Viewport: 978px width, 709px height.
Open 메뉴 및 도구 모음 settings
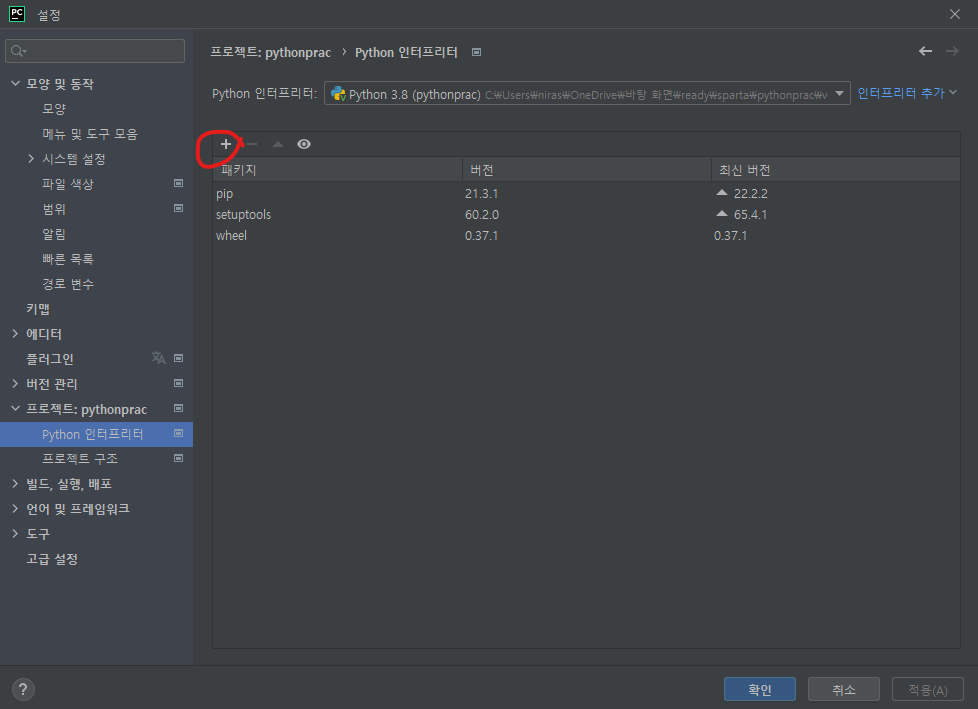(90, 133)
